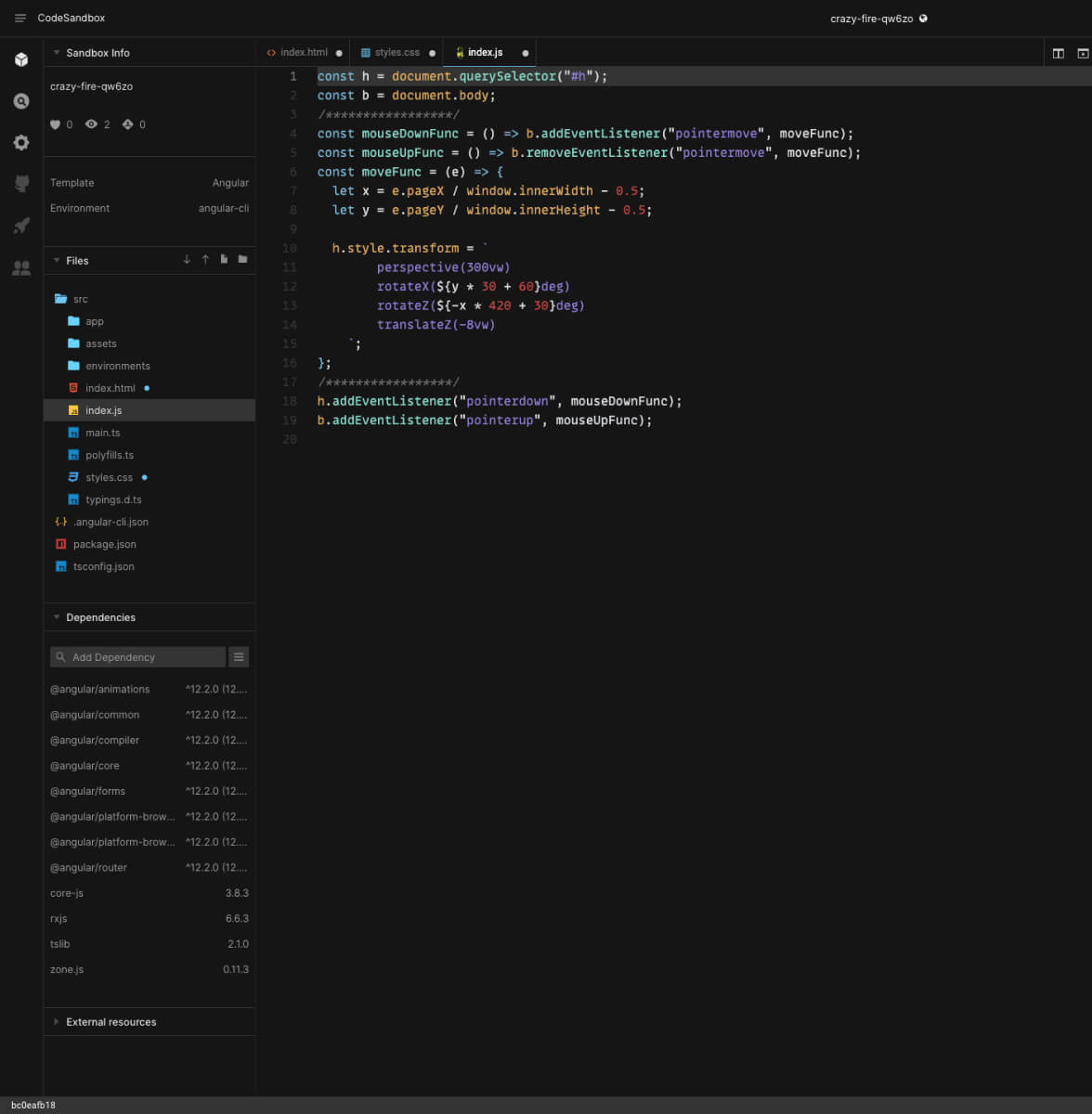Click the heart like icon
Image resolution: width=1092 pixels, height=1114 pixels.
click(55, 124)
